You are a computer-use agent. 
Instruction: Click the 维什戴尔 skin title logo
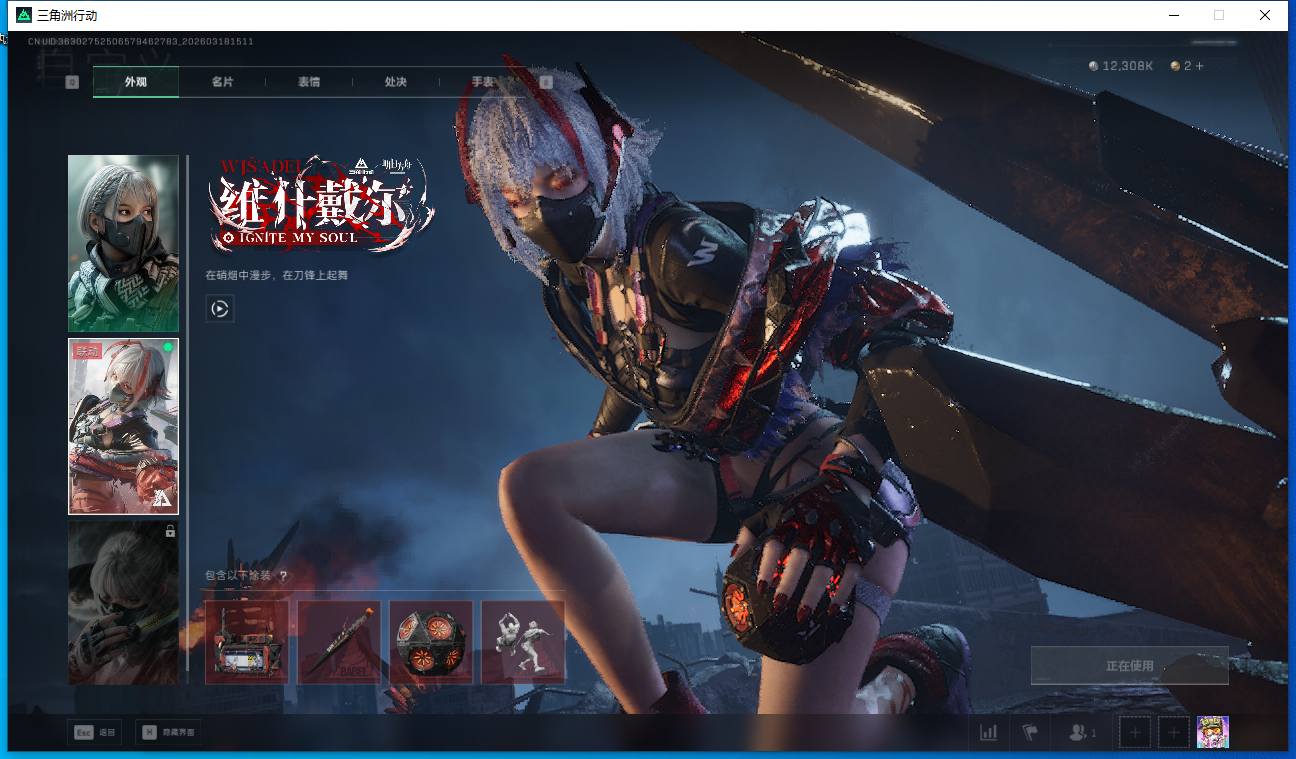point(322,203)
